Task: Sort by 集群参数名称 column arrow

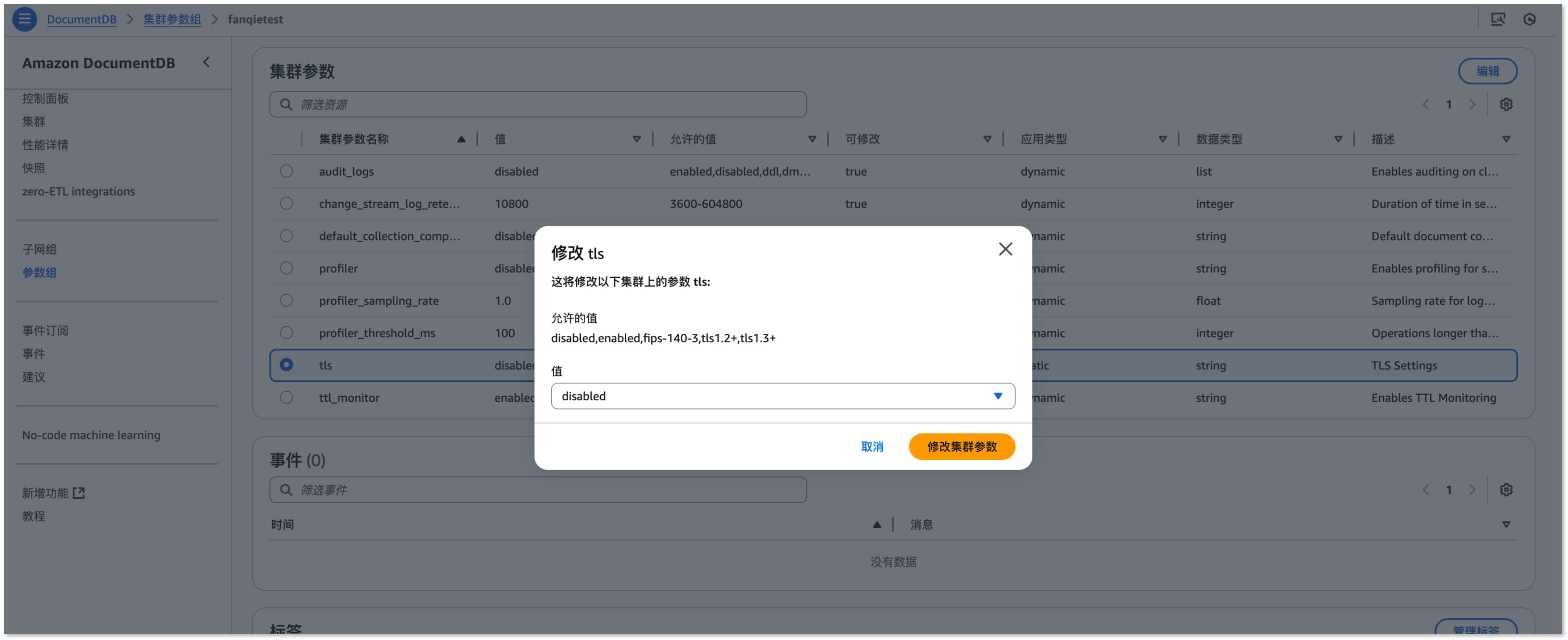Action: (x=461, y=139)
